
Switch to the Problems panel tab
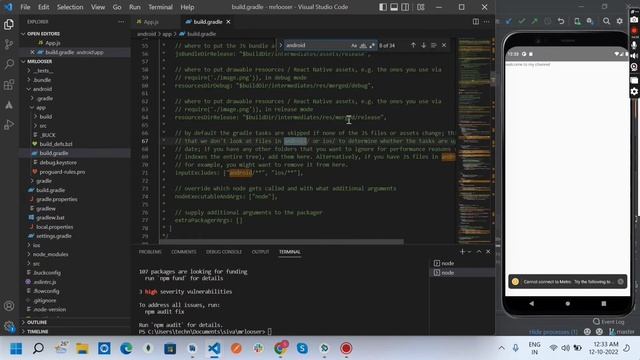point(150,252)
